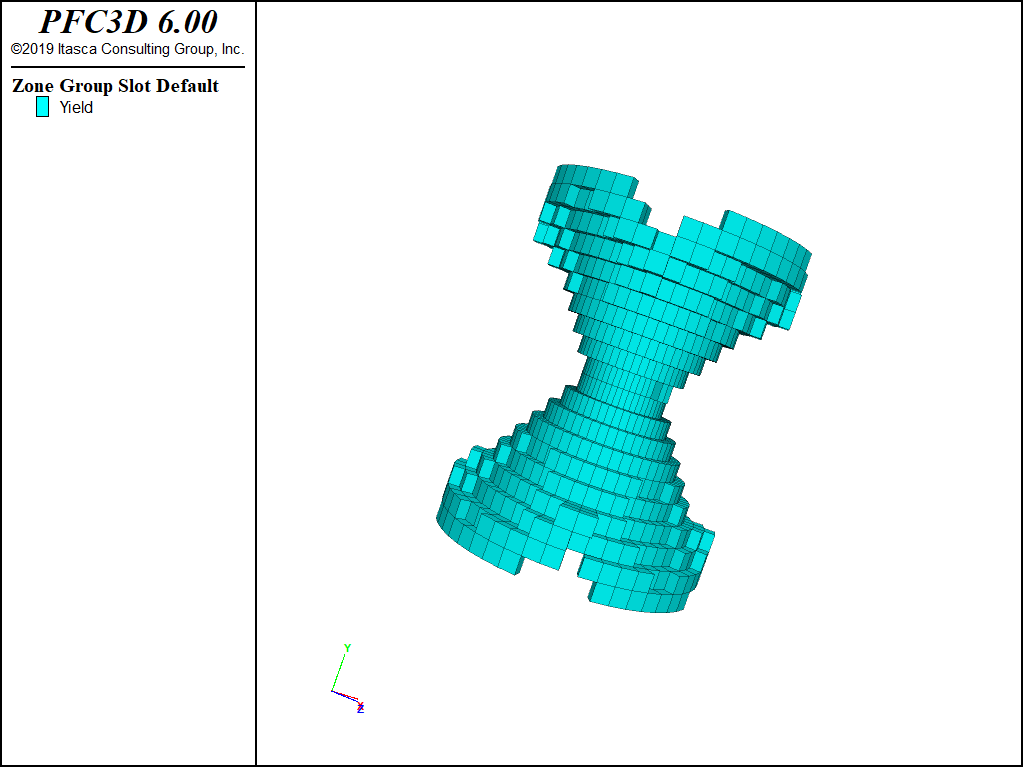
Task: Click the Itasca Consulting Group copyright line
Action: point(127,49)
